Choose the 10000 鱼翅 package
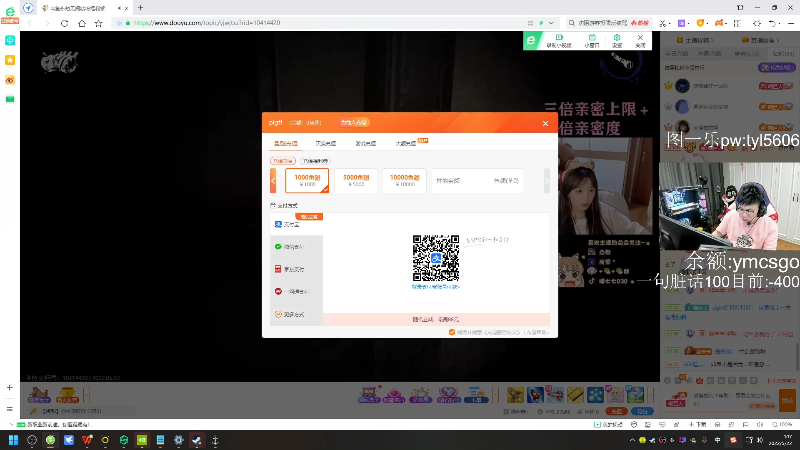800x450 pixels. [405, 180]
